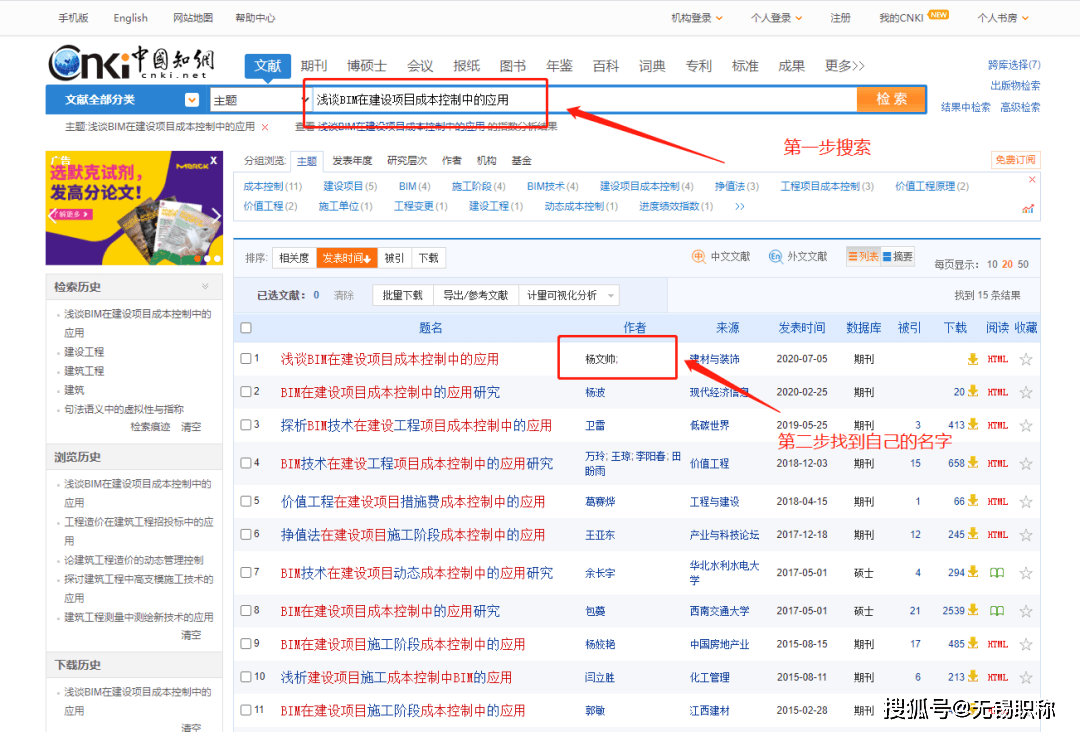Switch to the 期刊 tab
The height and width of the screenshot is (732, 1080).
click(314, 64)
